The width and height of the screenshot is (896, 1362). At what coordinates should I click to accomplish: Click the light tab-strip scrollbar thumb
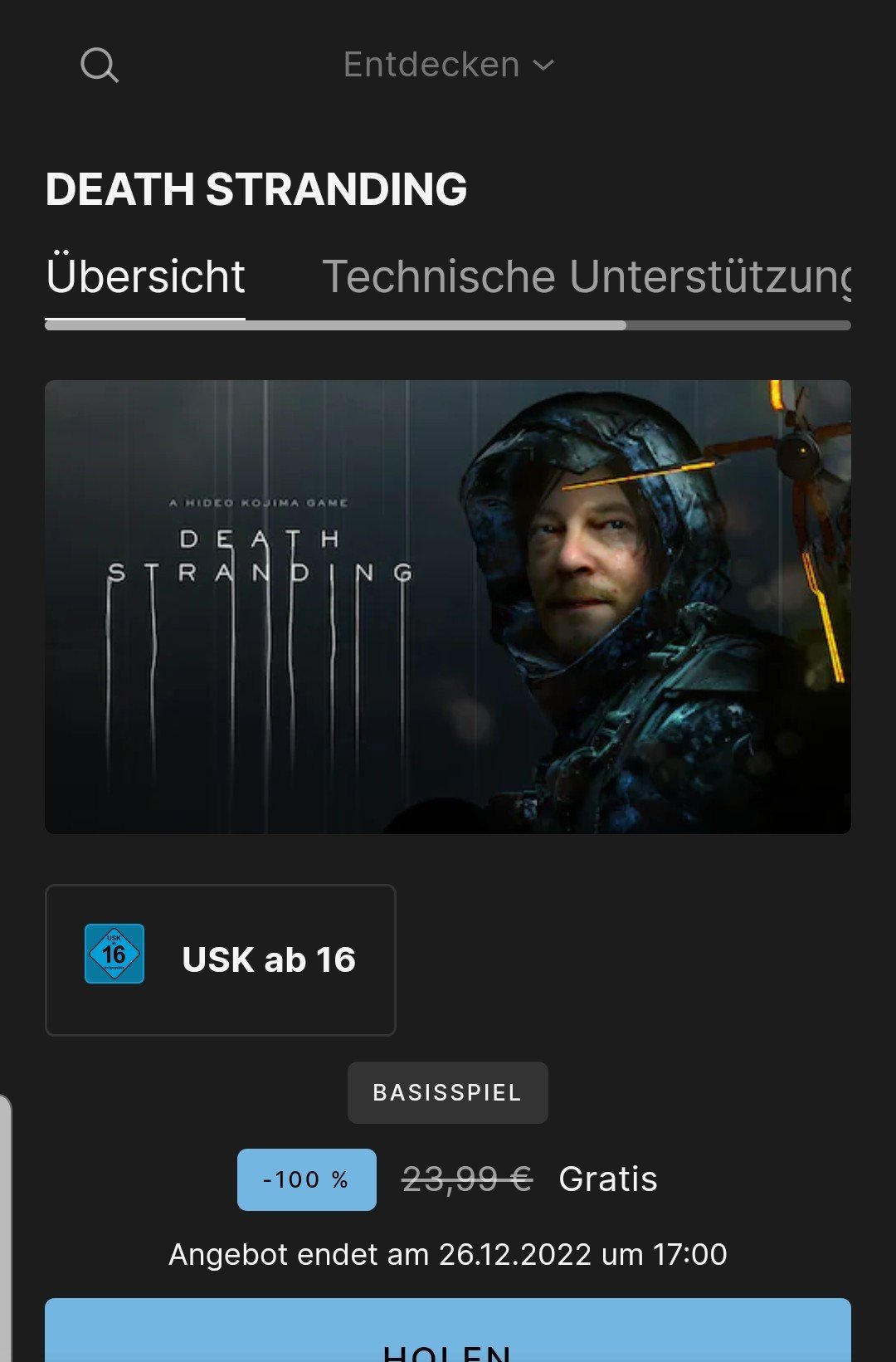[x=335, y=325]
